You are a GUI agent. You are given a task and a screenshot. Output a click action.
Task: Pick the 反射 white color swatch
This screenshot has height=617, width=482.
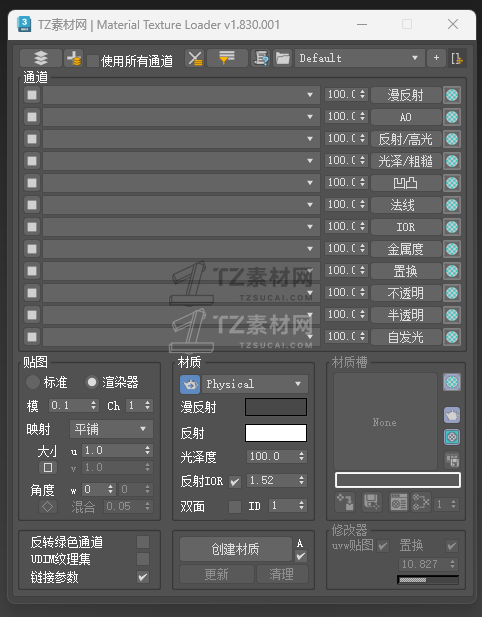point(276,433)
